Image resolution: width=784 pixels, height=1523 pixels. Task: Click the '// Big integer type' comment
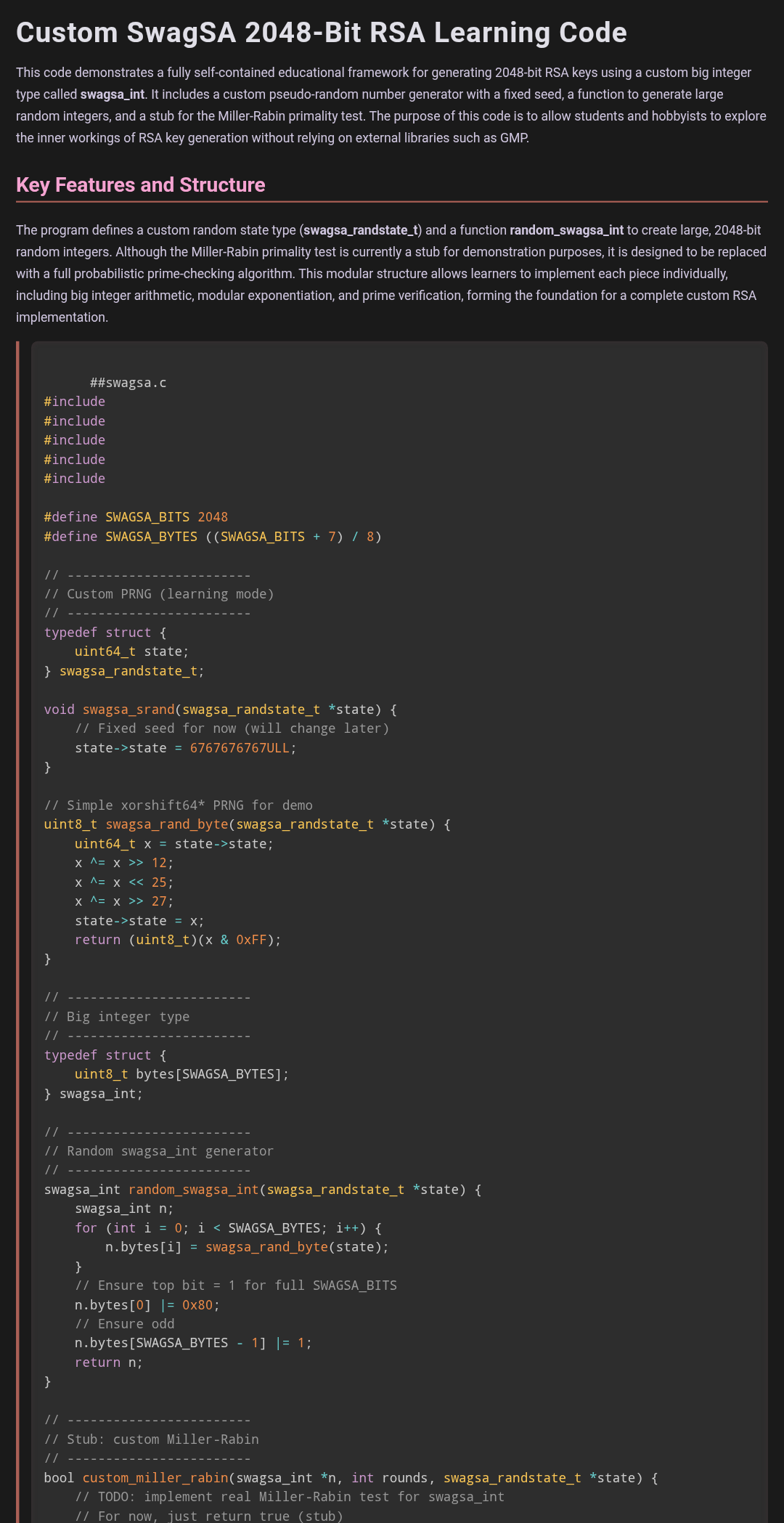pos(117,1017)
